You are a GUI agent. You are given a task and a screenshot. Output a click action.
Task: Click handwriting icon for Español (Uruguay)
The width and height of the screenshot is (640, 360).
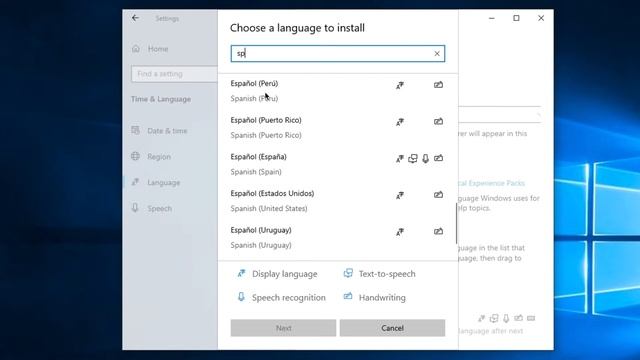point(438,232)
